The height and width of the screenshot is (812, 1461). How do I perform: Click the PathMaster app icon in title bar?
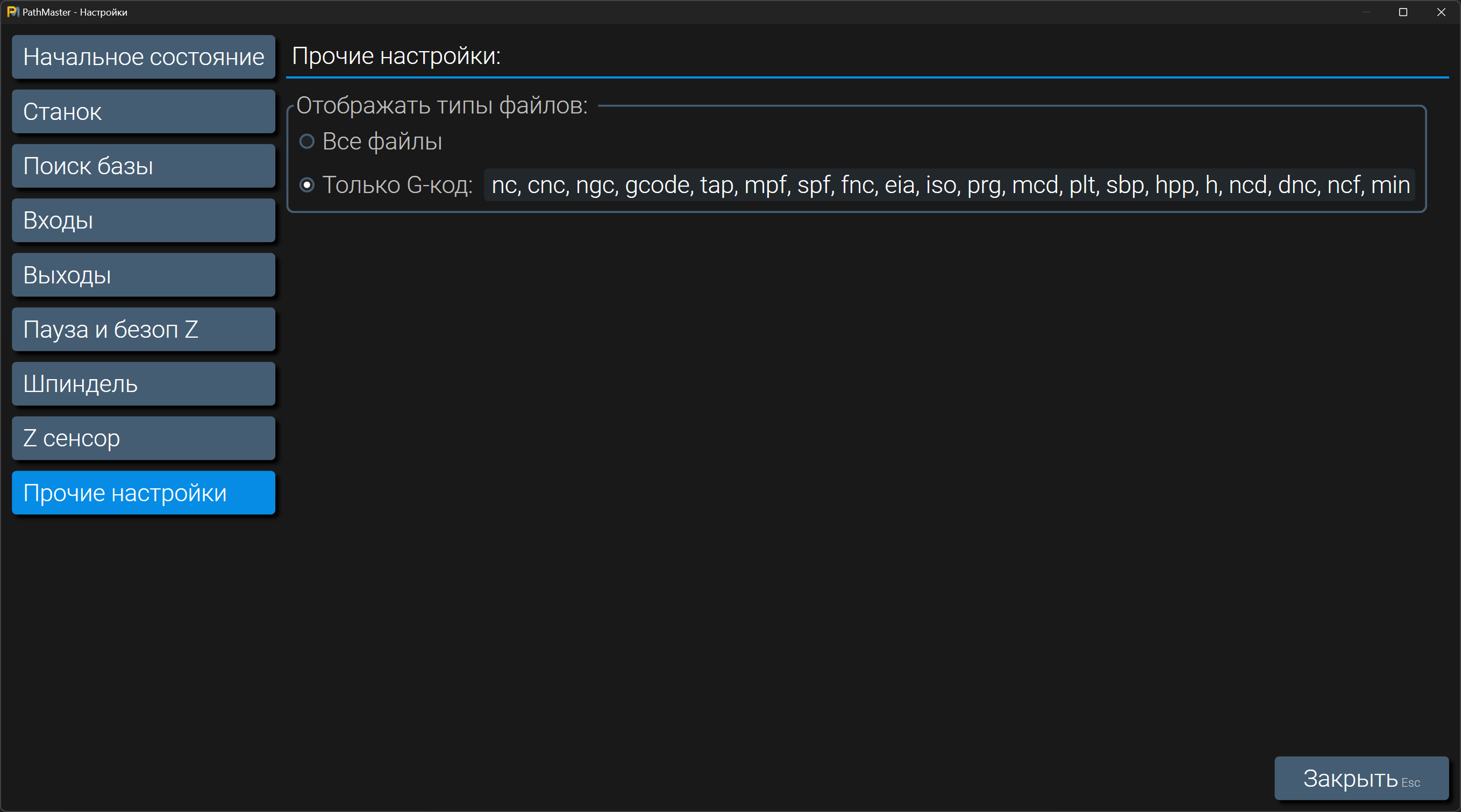pos(12,12)
